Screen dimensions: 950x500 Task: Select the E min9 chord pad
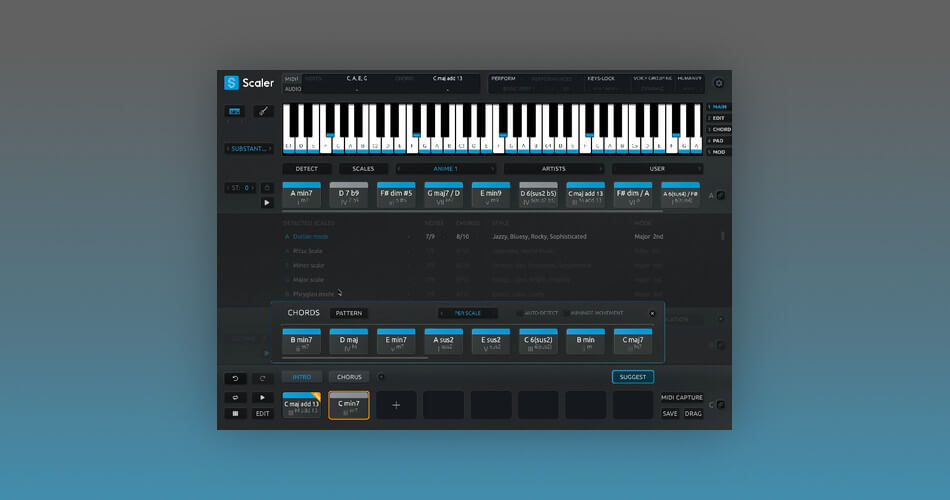pyautogui.click(x=491, y=195)
